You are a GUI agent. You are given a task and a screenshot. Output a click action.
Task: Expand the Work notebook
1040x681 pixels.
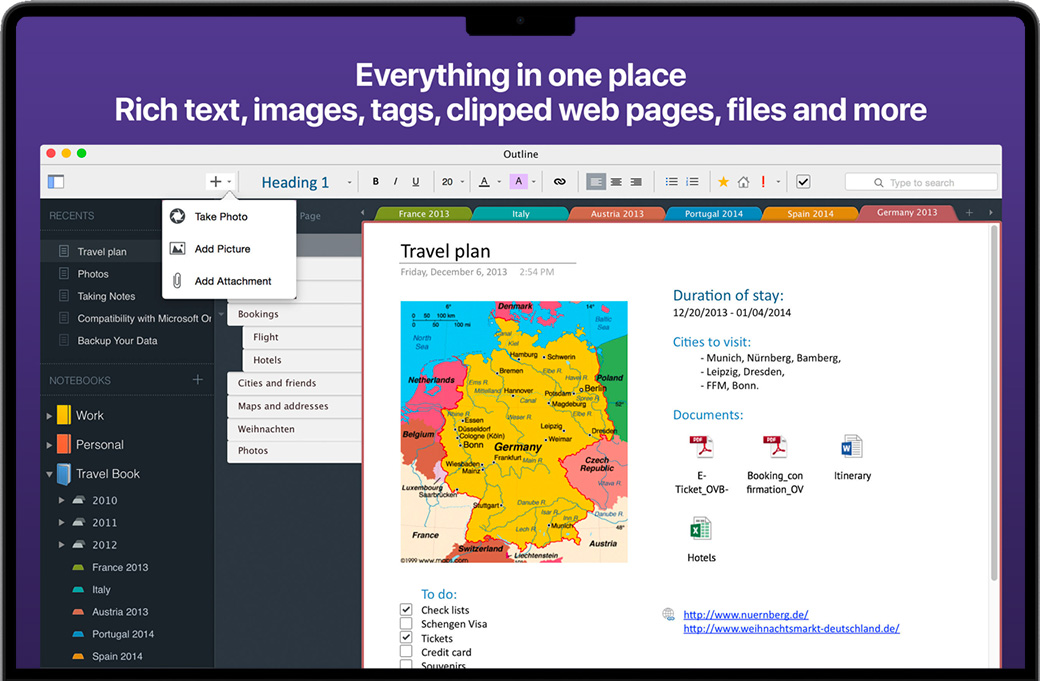pos(50,416)
